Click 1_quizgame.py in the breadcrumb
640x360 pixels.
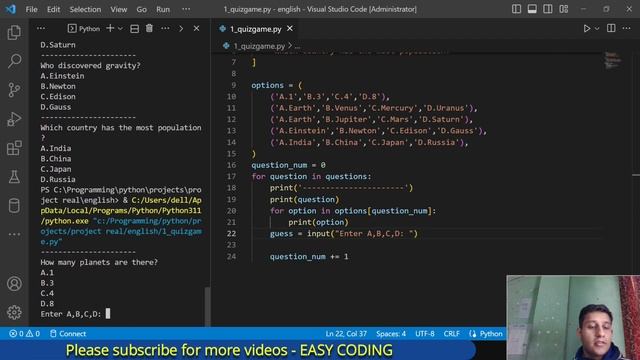pyautogui.click(x=259, y=46)
